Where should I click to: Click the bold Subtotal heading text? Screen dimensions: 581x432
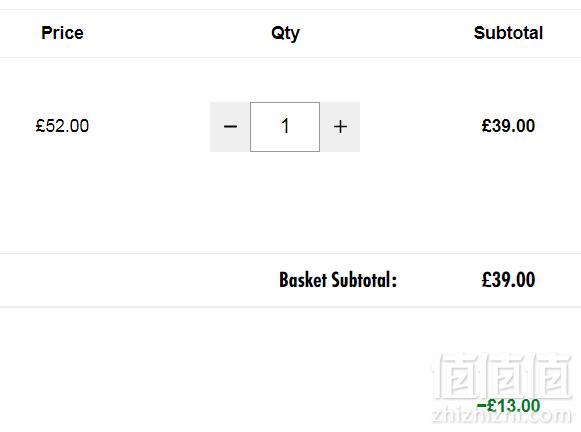508,33
